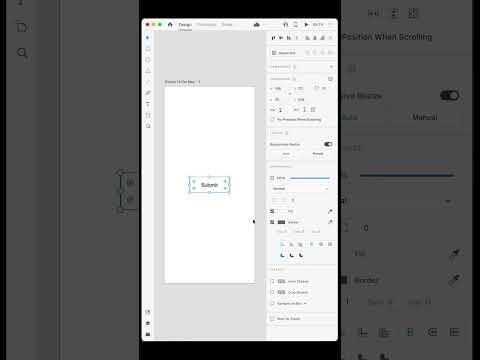The width and height of the screenshot is (480, 360).
Task: Select the Ellipse tool
Action: point(148,60)
